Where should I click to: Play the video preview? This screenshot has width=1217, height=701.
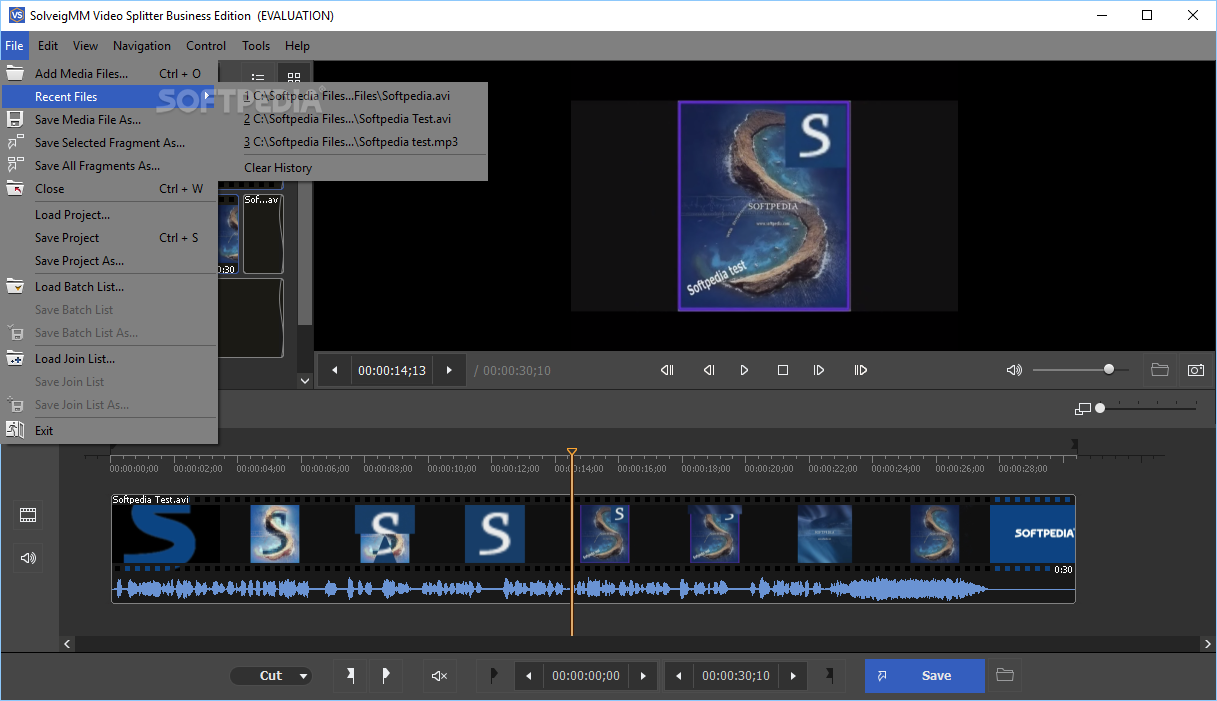745,370
